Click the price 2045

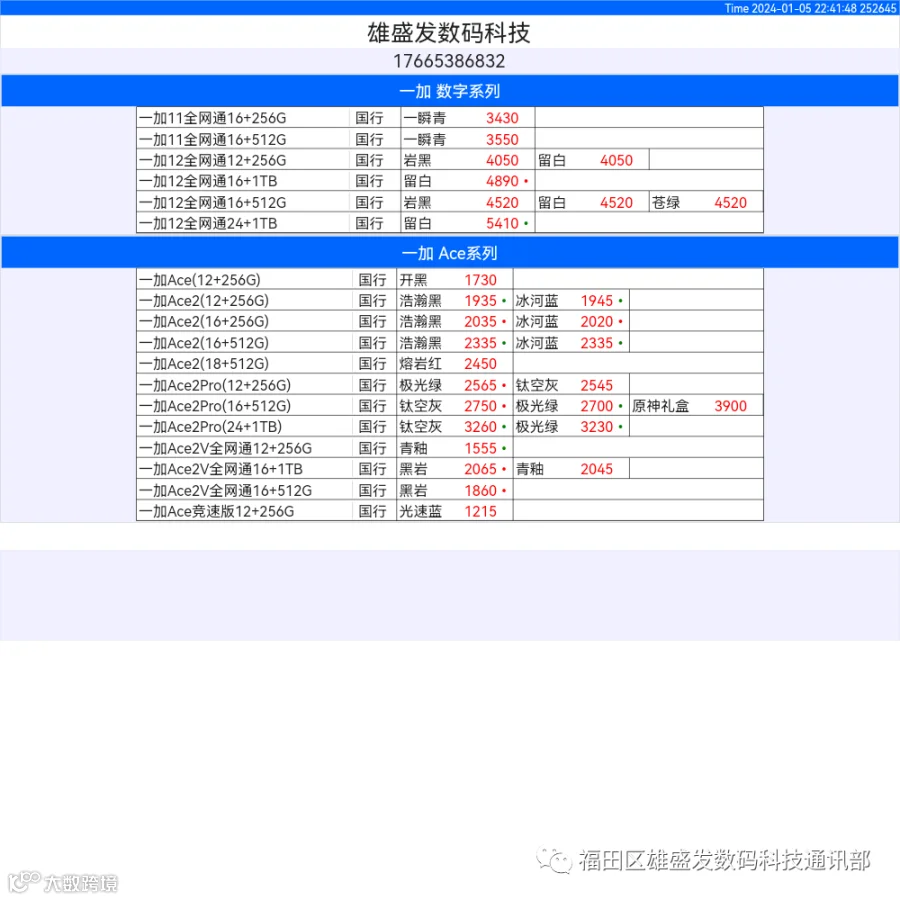[x=597, y=469]
